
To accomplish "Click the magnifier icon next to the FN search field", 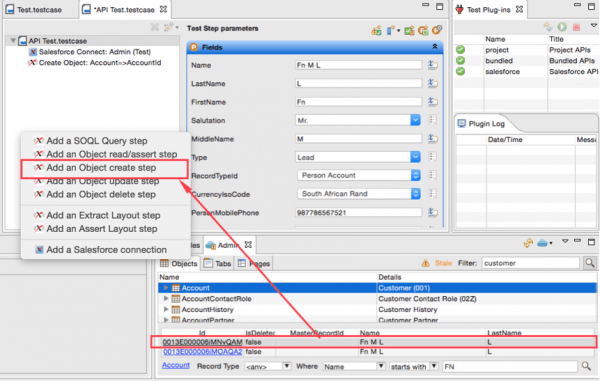I will [586, 366].
